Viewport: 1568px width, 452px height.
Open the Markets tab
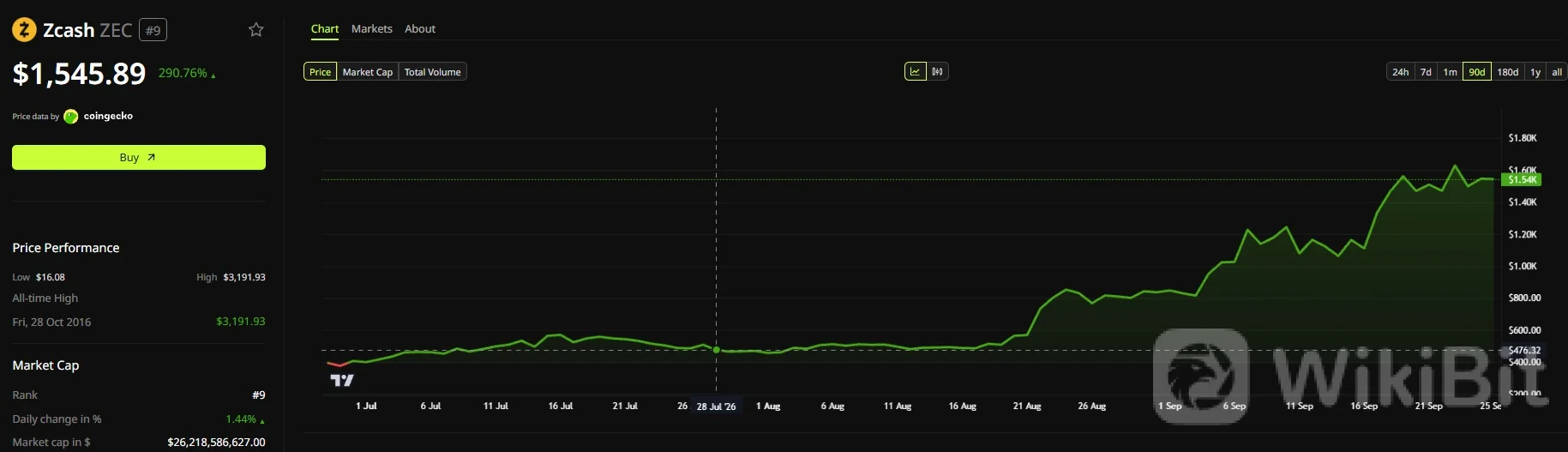pos(372,28)
